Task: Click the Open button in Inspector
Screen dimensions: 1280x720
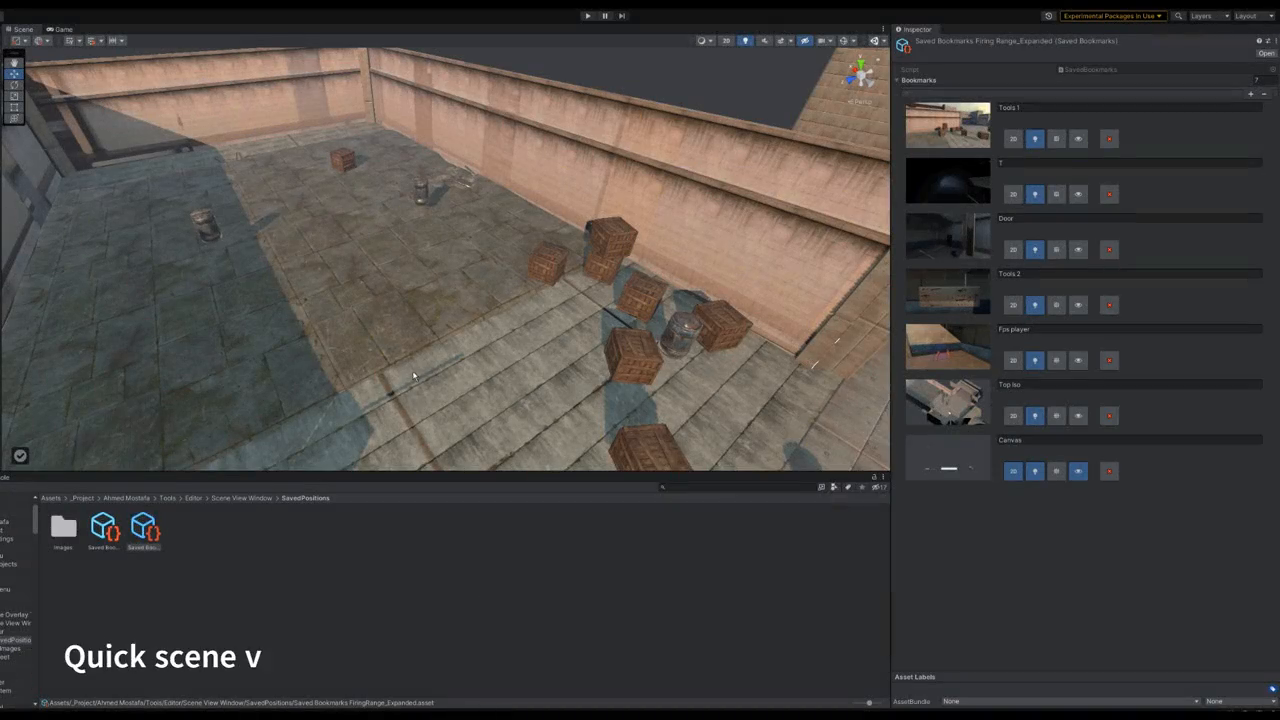Action: [1266, 53]
